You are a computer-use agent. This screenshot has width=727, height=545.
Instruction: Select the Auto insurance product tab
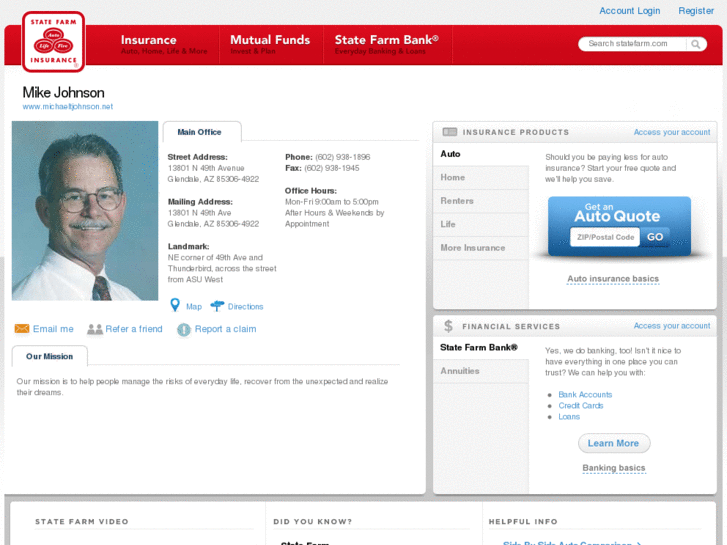(481, 154)
